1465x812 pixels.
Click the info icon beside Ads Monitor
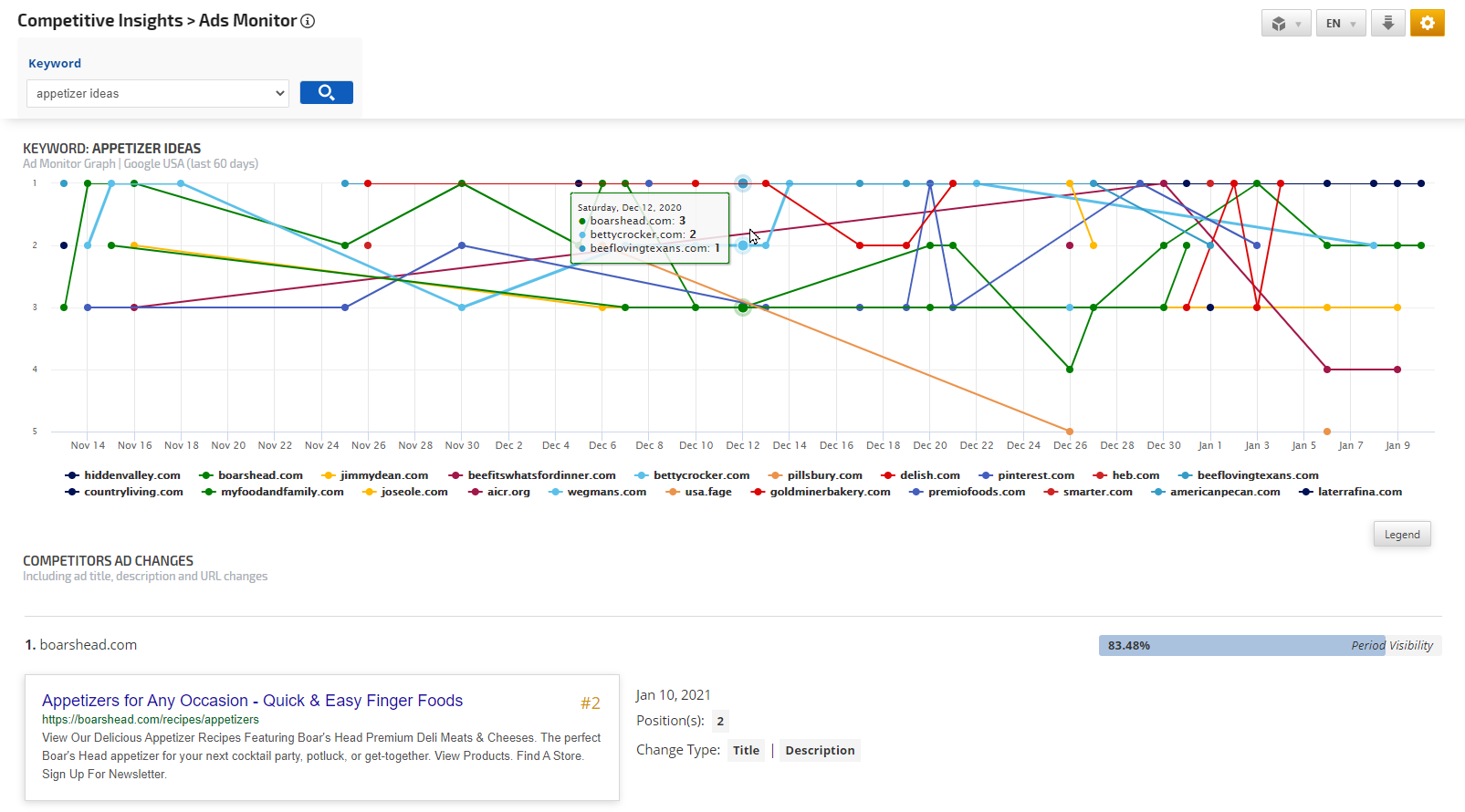[308, 21]
